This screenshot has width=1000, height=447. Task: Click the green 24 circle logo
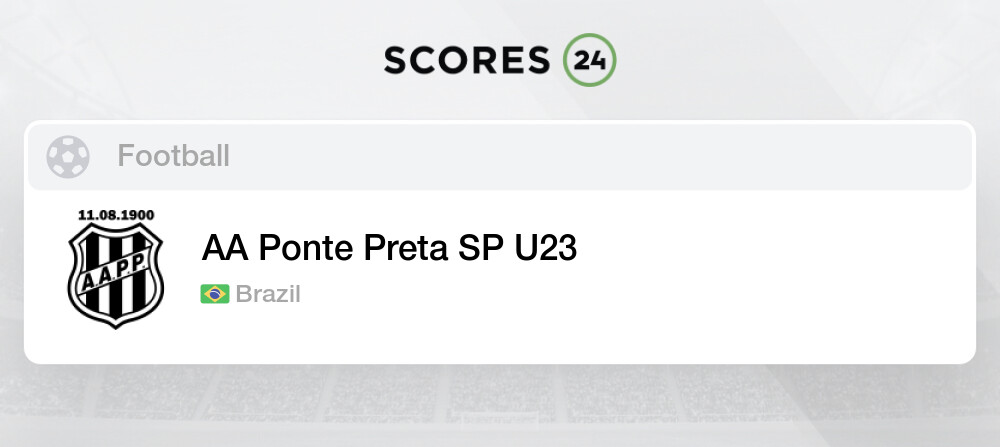pos(589,60)
